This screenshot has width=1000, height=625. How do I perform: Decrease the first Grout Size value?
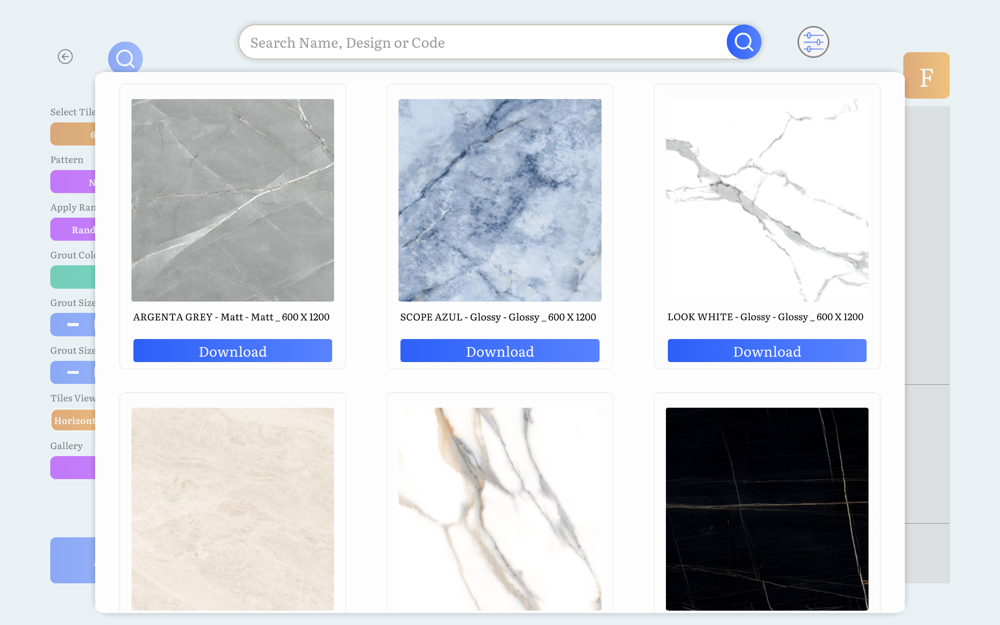click(73, 325)
